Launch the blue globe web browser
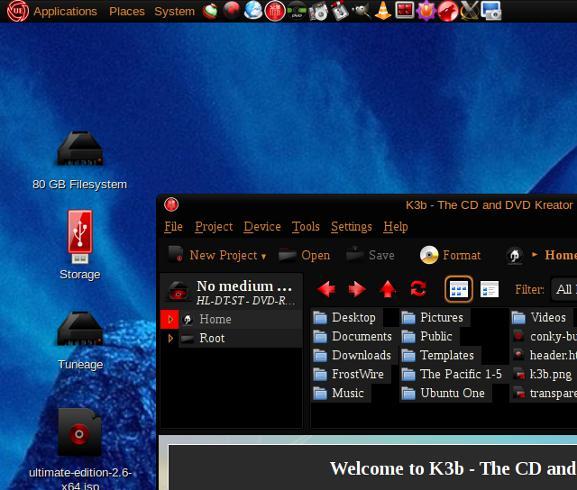This screenshot has width=577, height=490. 254,10
